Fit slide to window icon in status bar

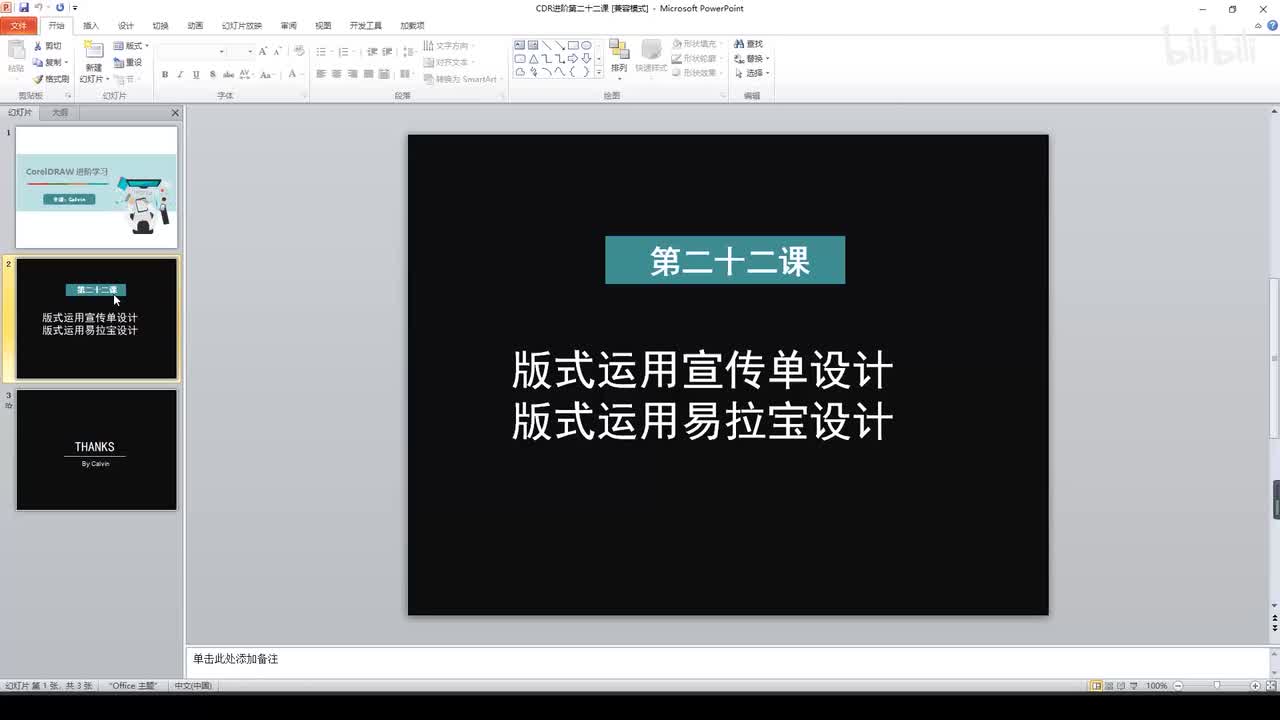(1270, 686)
